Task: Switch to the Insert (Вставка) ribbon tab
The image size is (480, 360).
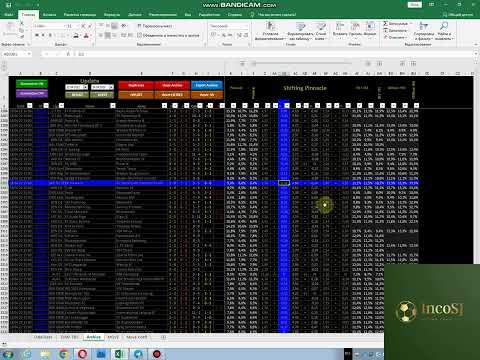Action: (x=49, y=14)
